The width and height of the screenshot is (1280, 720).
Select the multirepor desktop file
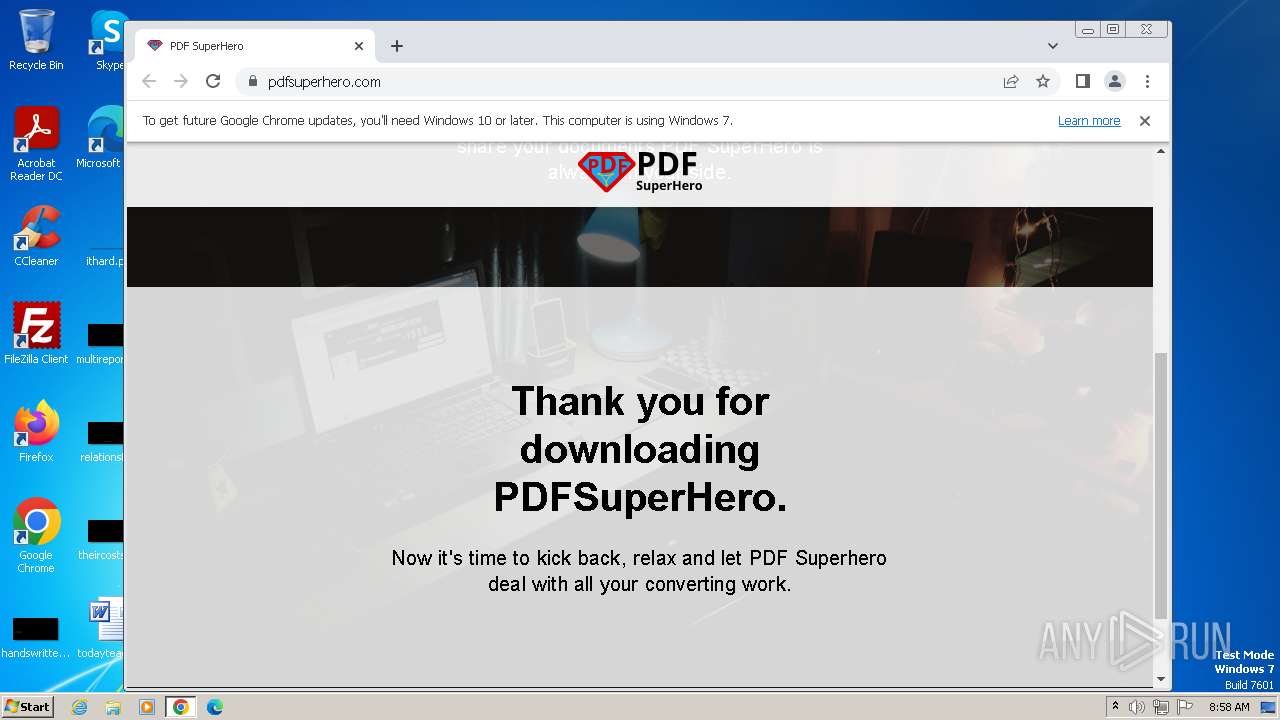click(x=102, y=344)
